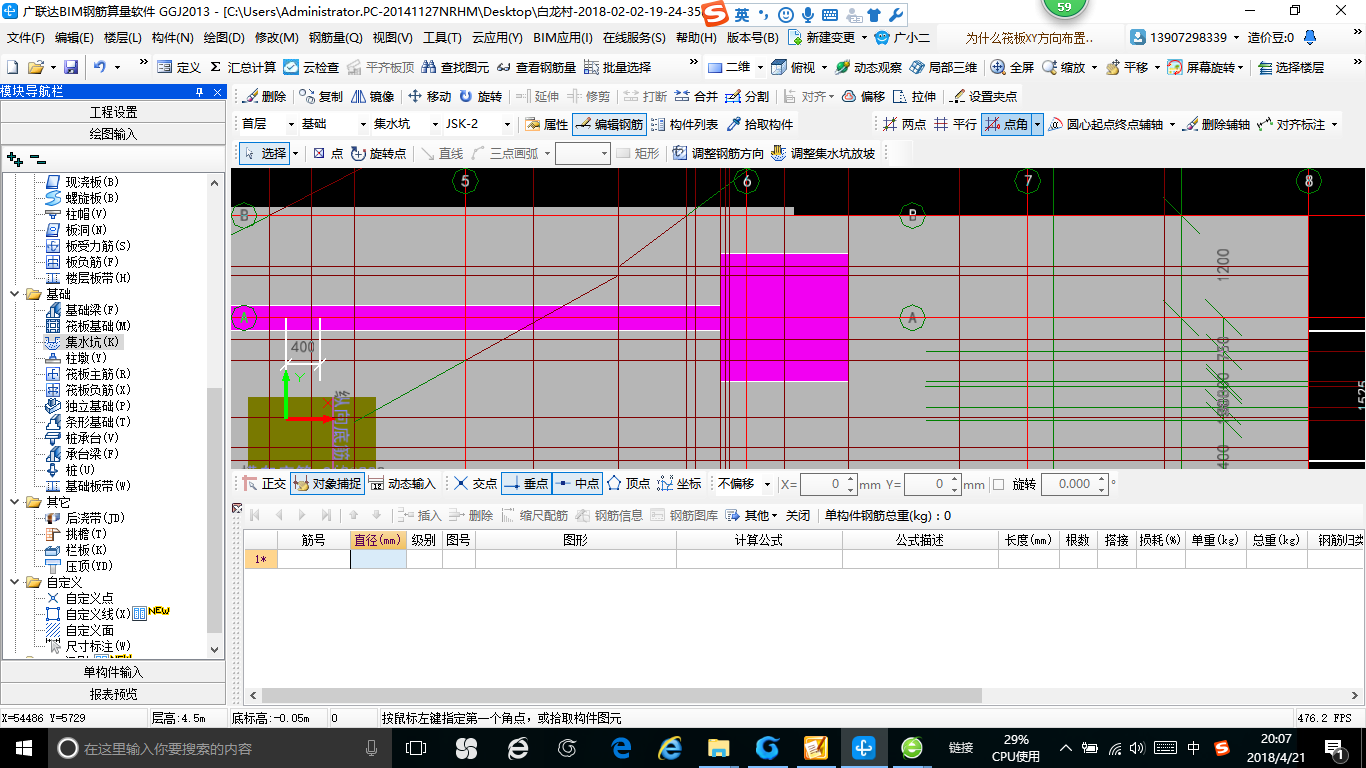Select the 移动 move tool
Viewport: 1366px width, 768px height.
(x=429, y=97)
